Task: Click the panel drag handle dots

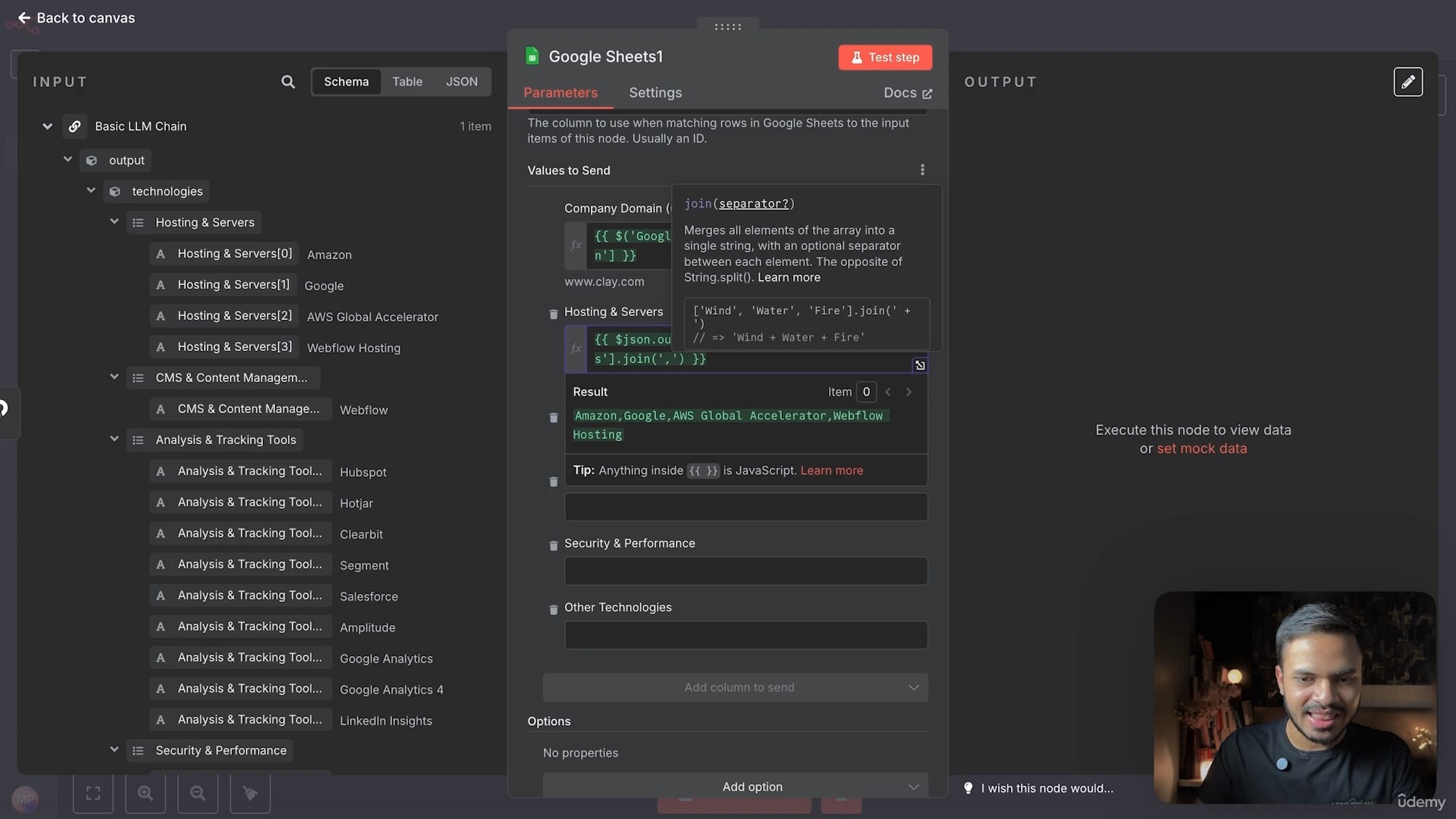Action: [x=727, y=27]
